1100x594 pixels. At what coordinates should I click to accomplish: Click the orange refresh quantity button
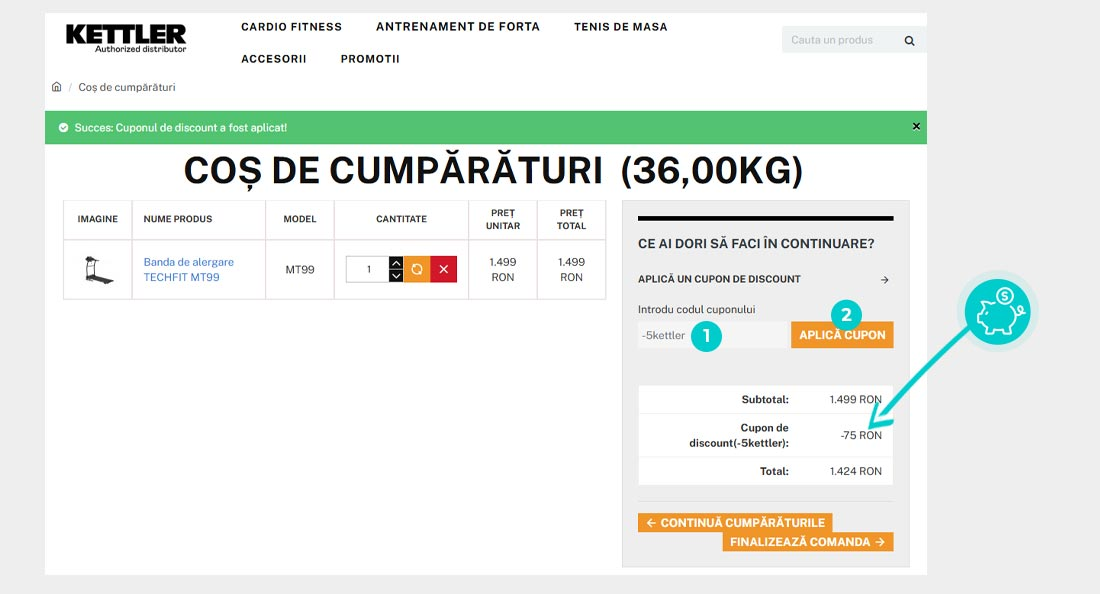click(x=417, y=269)
